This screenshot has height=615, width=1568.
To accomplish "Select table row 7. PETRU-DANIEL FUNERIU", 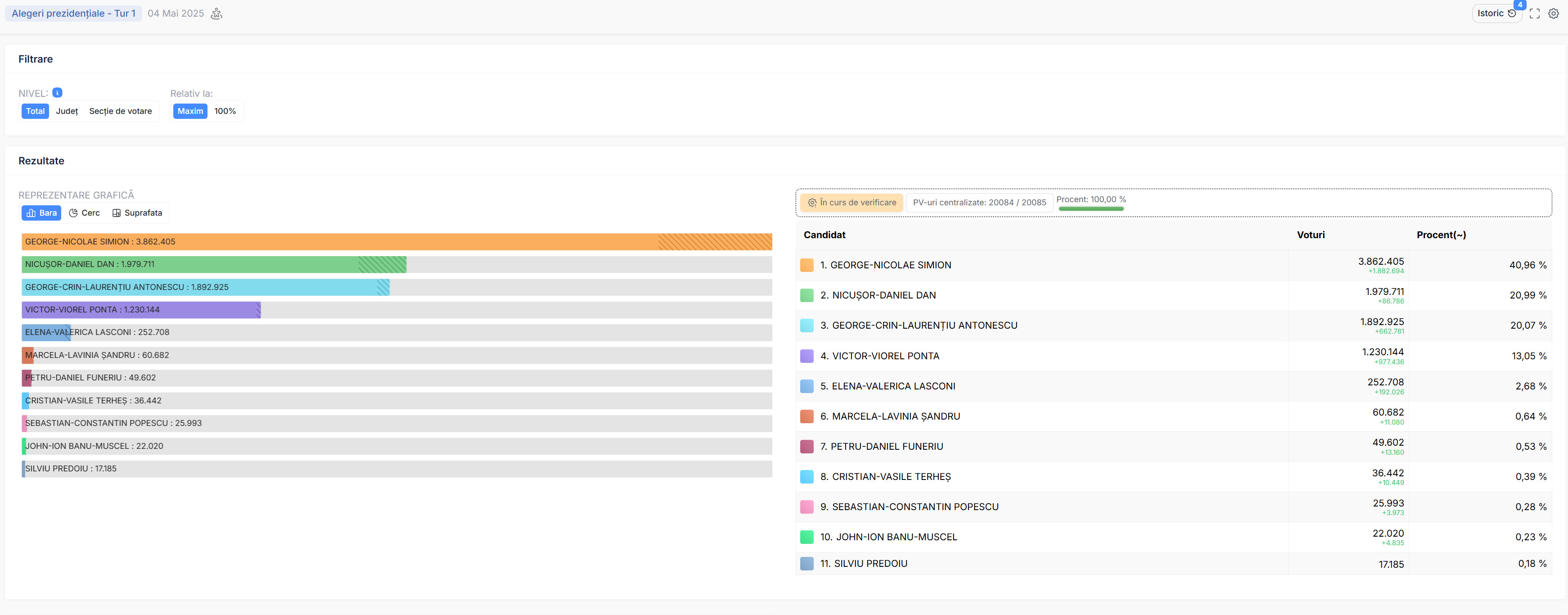I will click(1174, 446).
